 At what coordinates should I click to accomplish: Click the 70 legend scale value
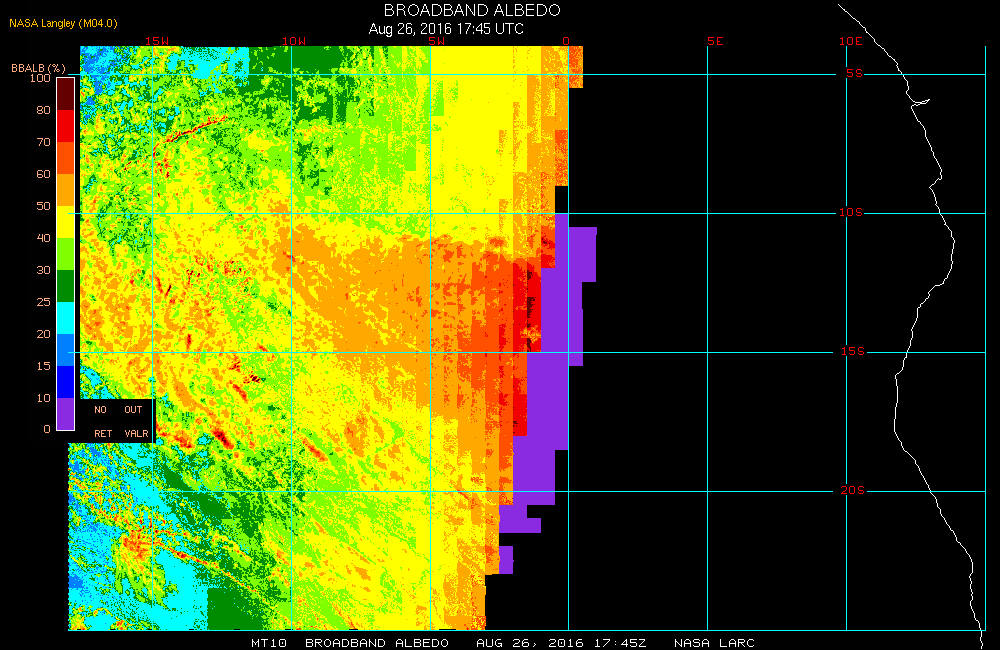tap(43, 142)
